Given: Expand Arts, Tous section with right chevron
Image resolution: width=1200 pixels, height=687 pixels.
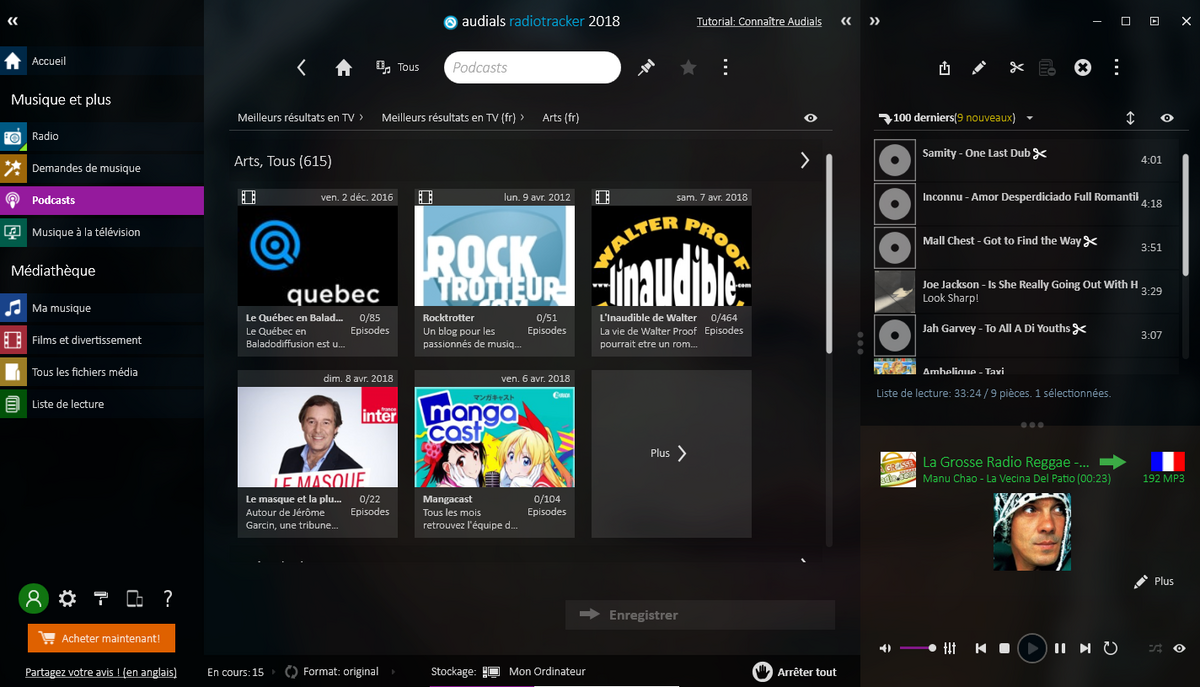Looking at the screenshot, I should tap(805, 160).
